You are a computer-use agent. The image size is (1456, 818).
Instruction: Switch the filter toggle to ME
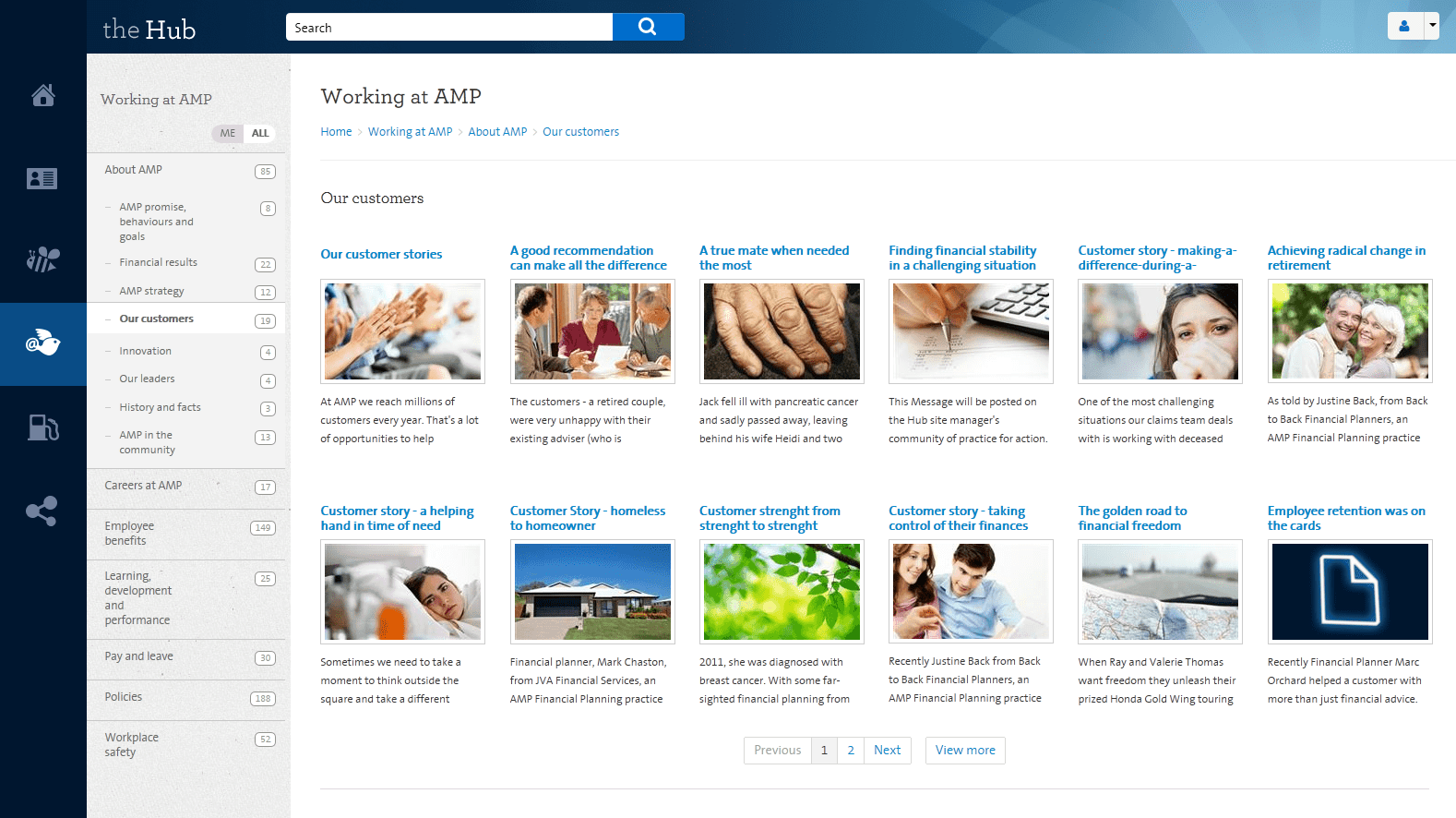tap(227, 133)
